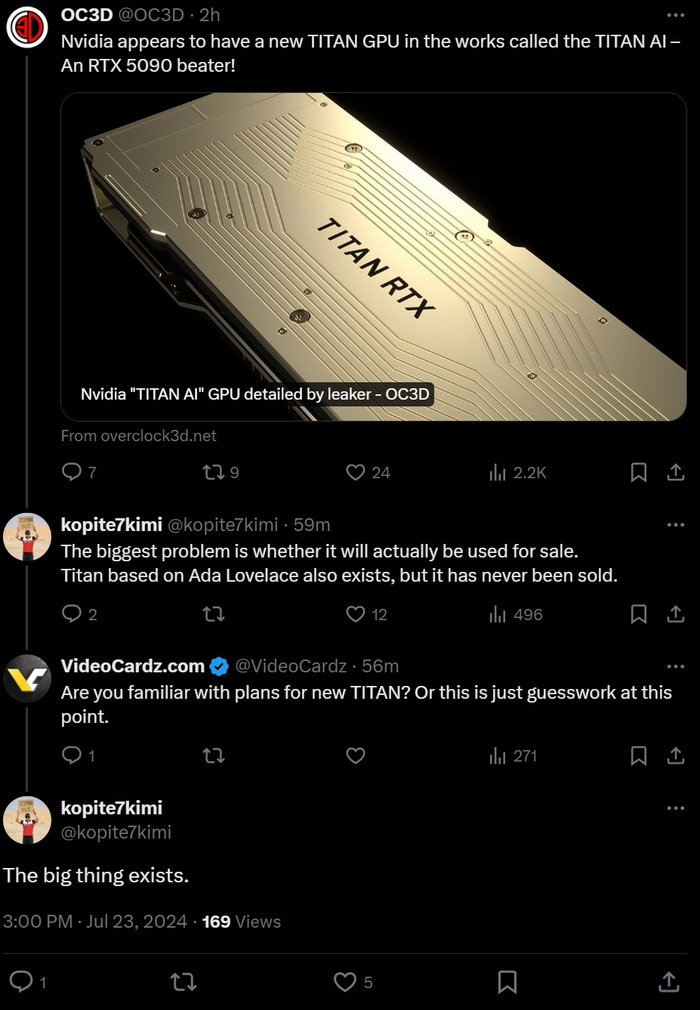Repost the OC3D TITAN AI post
700x1010 pixels.
[213, 472]
